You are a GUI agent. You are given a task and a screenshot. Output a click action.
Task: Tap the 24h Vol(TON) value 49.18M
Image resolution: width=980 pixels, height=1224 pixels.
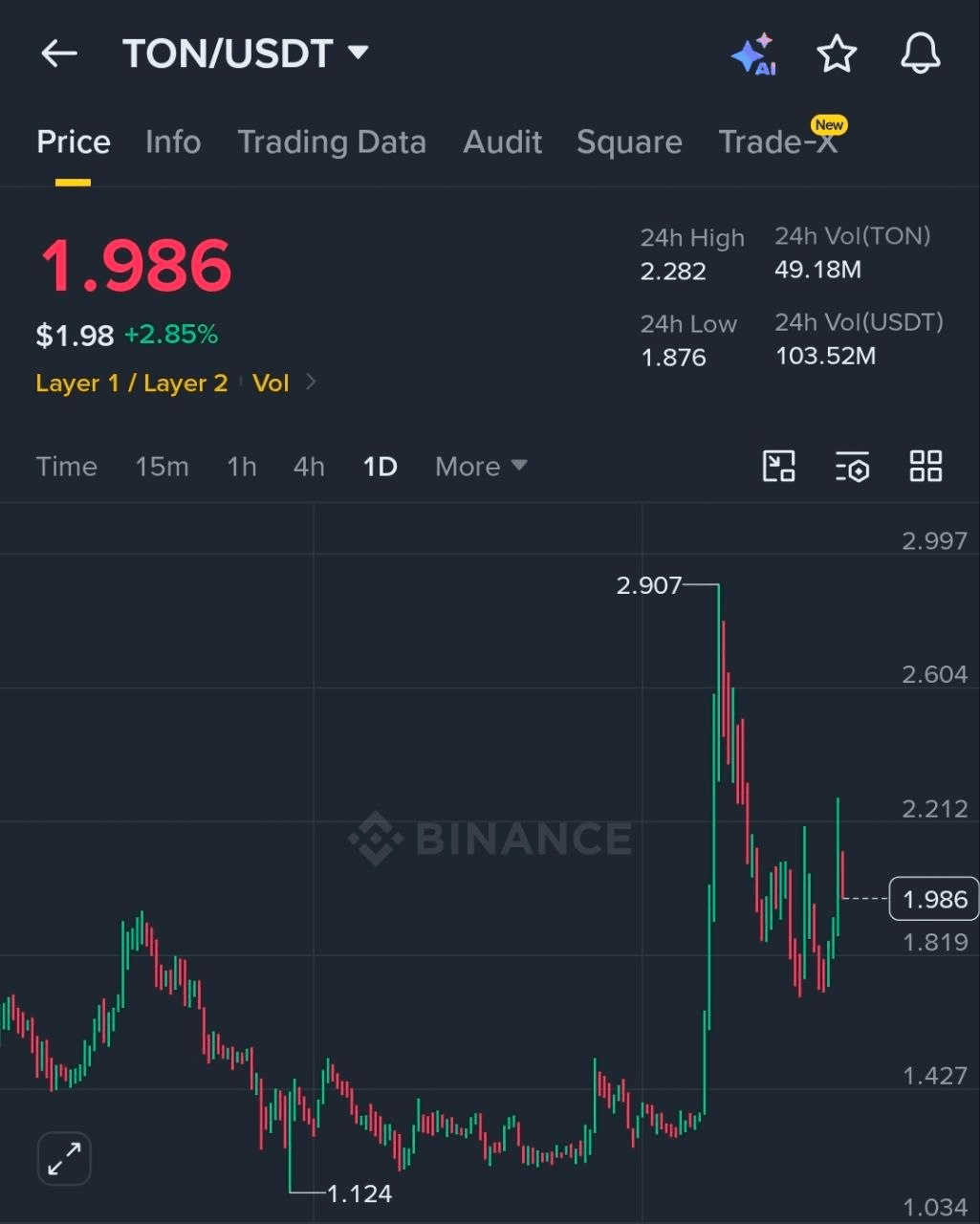point(817,270)
